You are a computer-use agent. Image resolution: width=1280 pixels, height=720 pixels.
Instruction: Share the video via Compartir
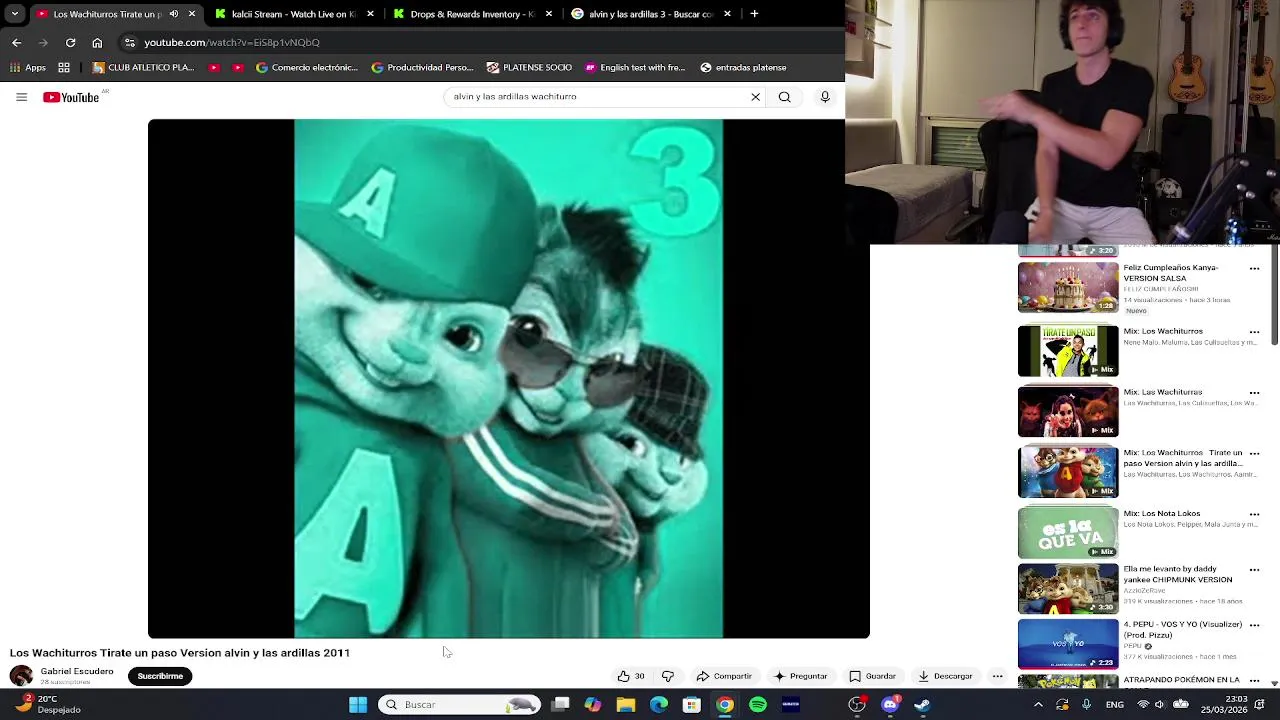[724, 676]
